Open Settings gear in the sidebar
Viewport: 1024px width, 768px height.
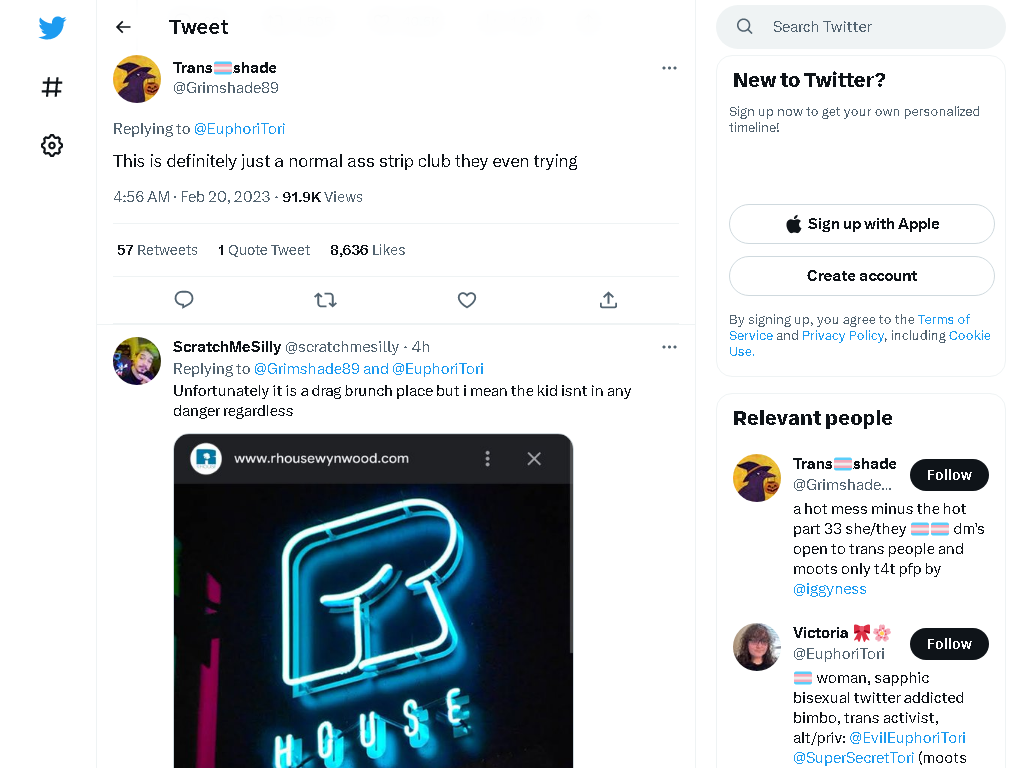tap(52, 145)
